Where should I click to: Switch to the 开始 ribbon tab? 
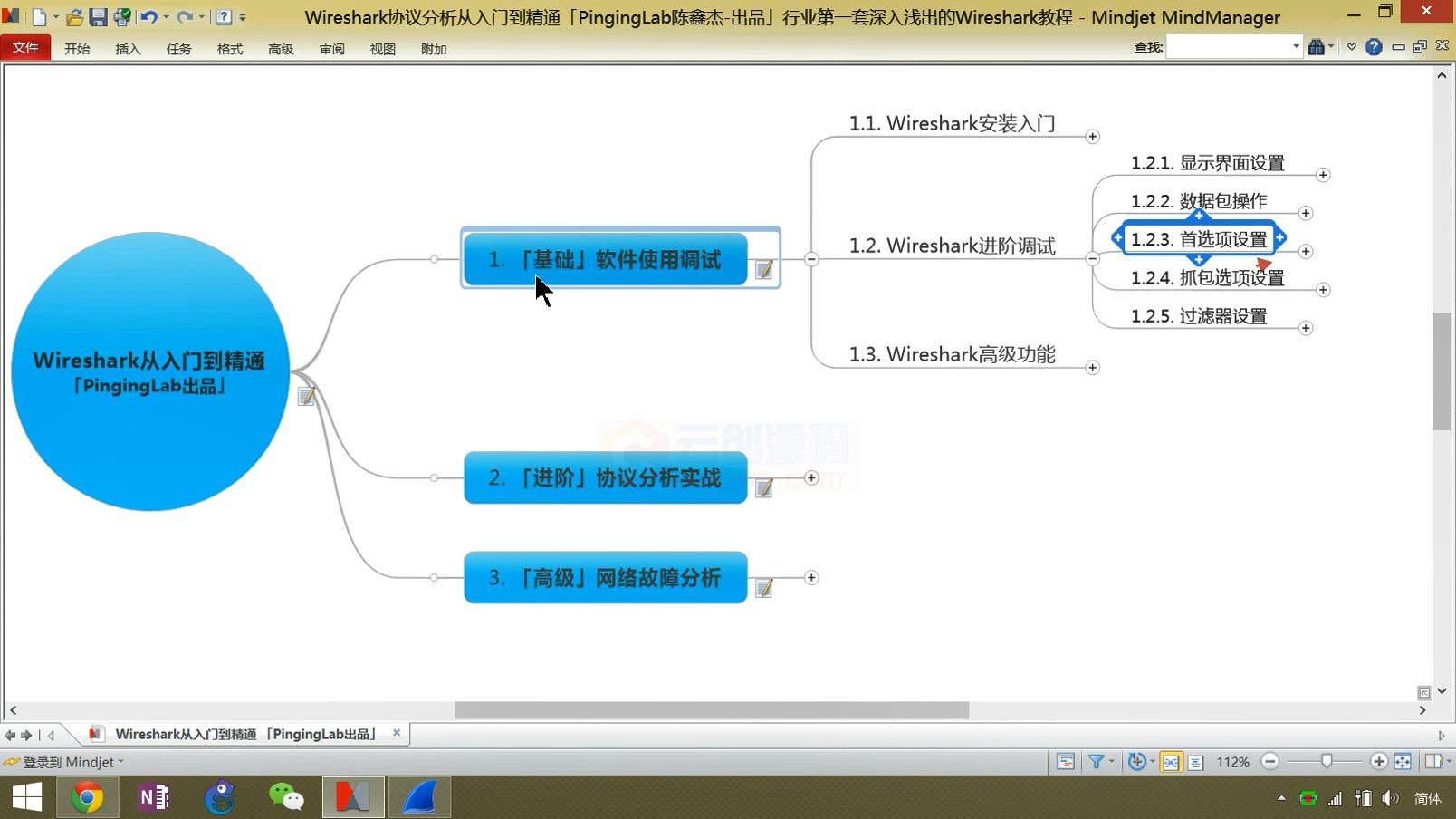[77, 49]
